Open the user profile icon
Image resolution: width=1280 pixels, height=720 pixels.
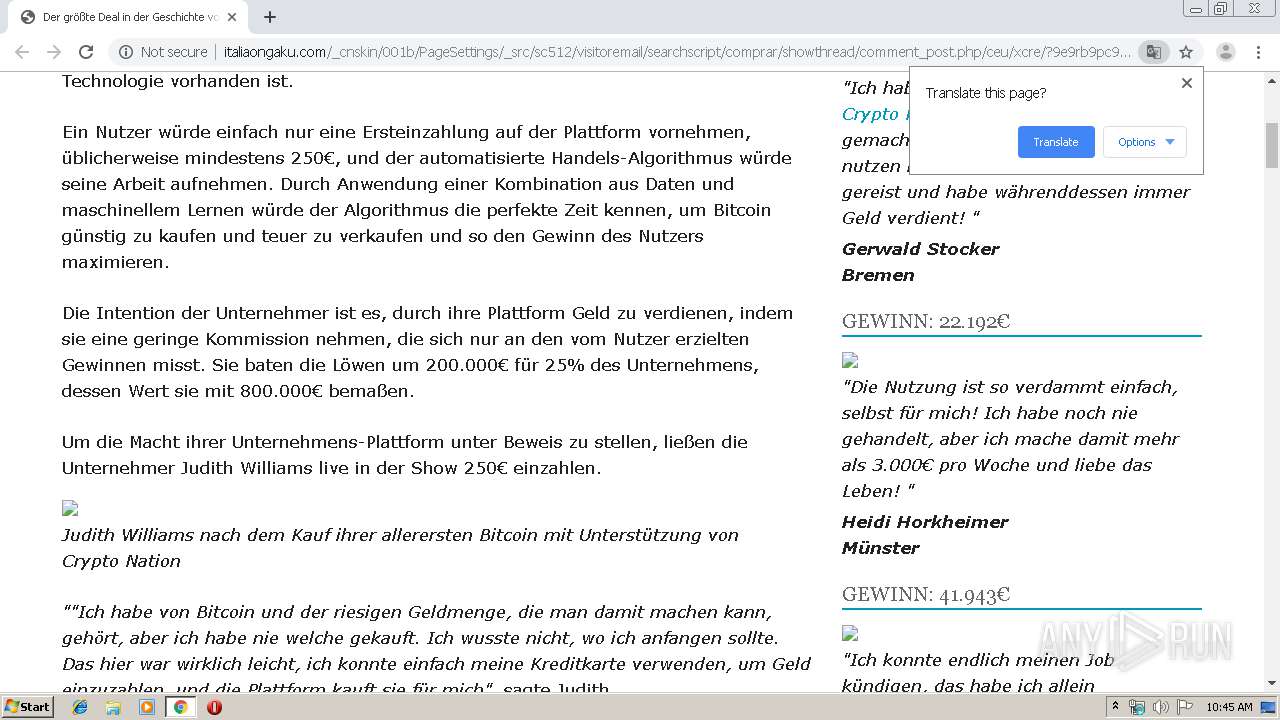[1226, 52]
